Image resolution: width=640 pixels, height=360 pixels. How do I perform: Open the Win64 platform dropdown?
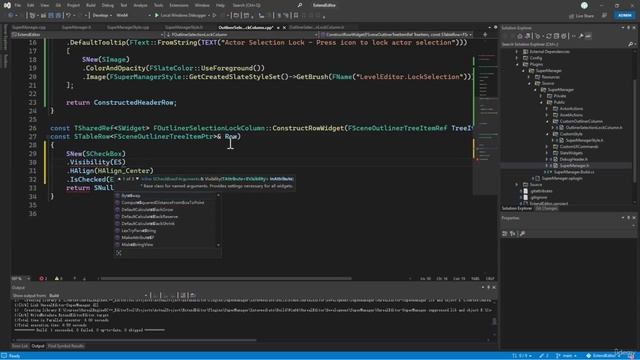[133, 16]
